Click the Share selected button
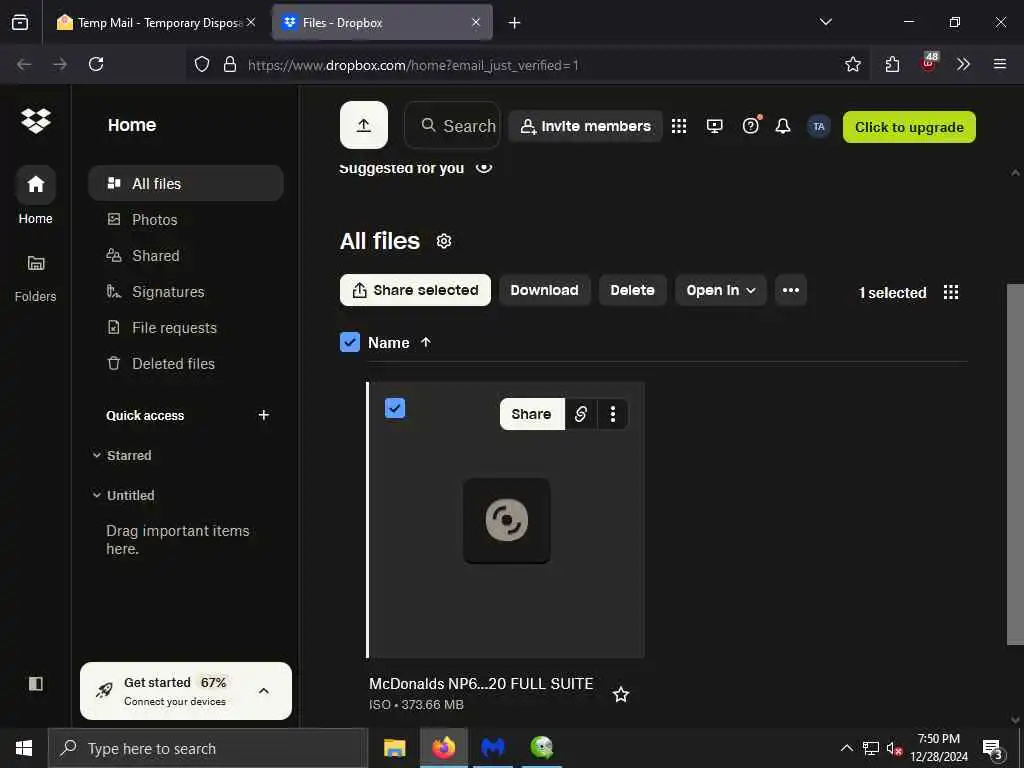 click(415, 290)
